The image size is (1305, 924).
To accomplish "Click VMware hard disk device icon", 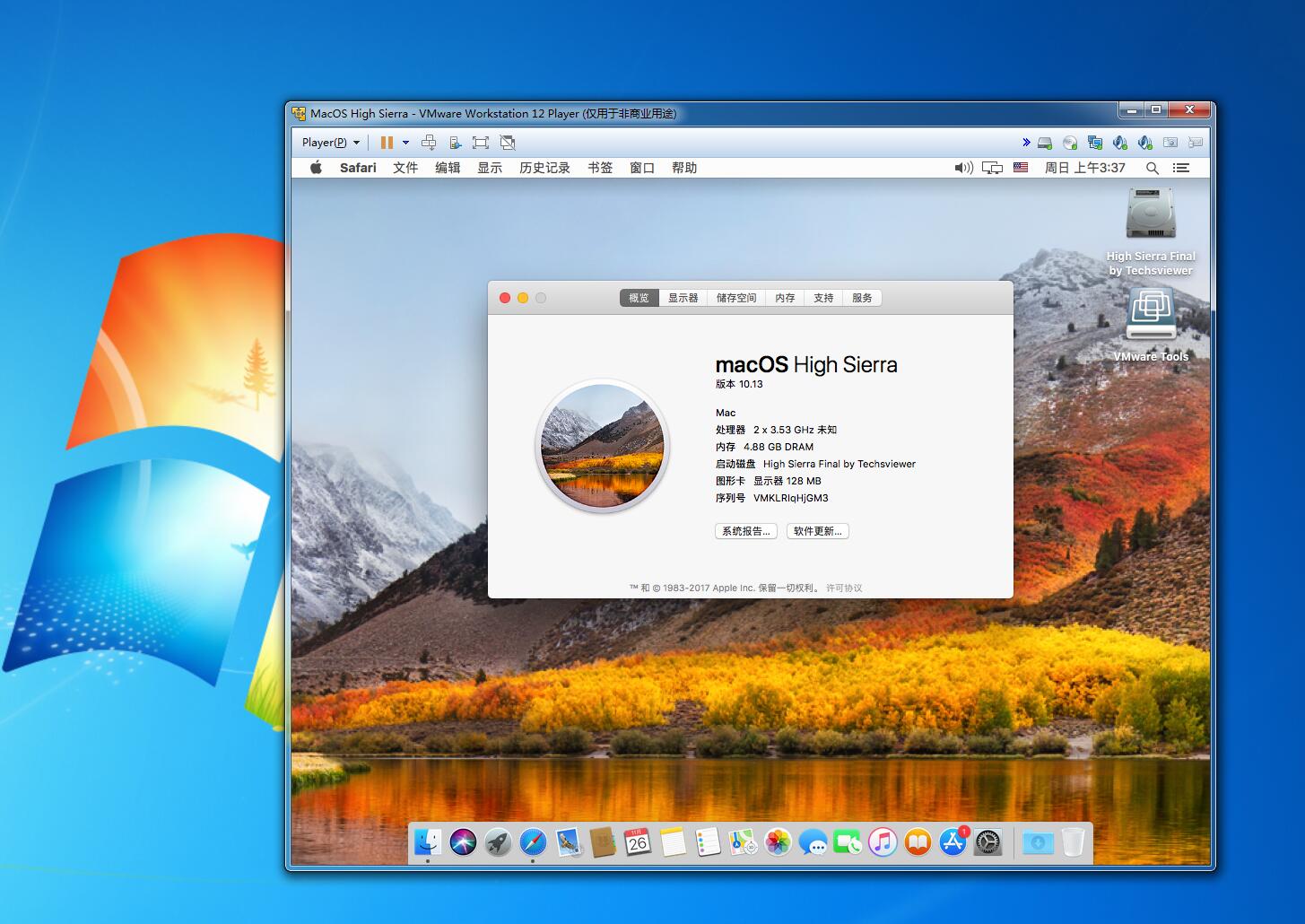I will click(1045, 143).
